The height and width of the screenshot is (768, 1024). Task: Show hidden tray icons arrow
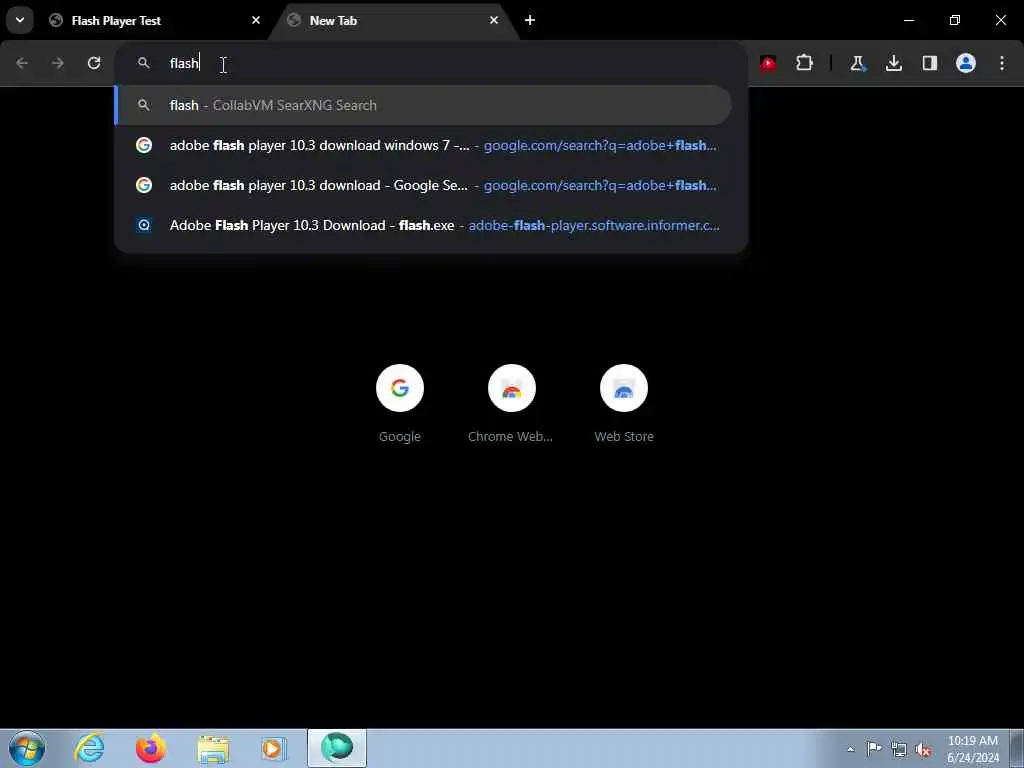850,749
